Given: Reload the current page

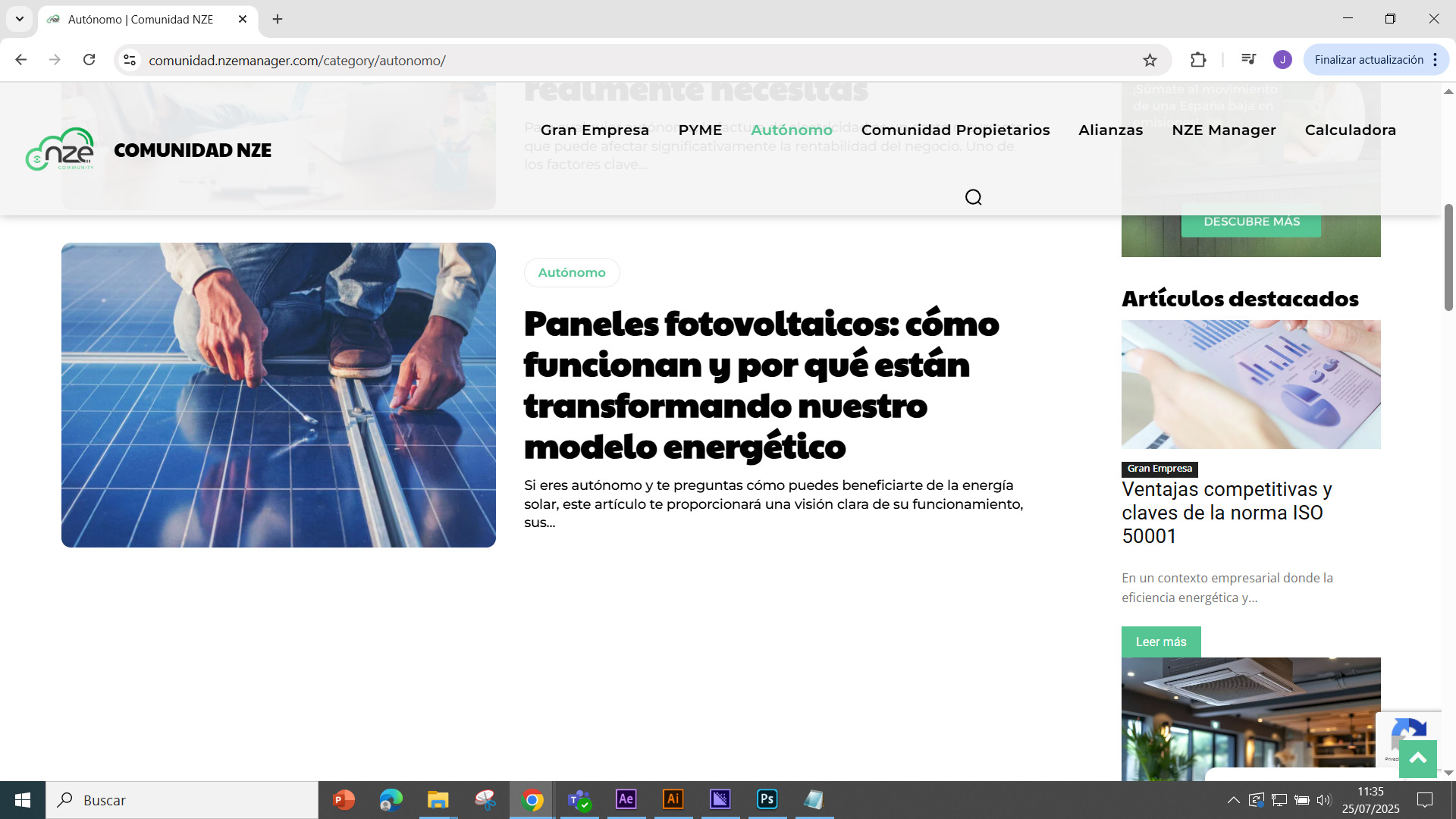Looking at the screenshot, I should tap(89, 60).
